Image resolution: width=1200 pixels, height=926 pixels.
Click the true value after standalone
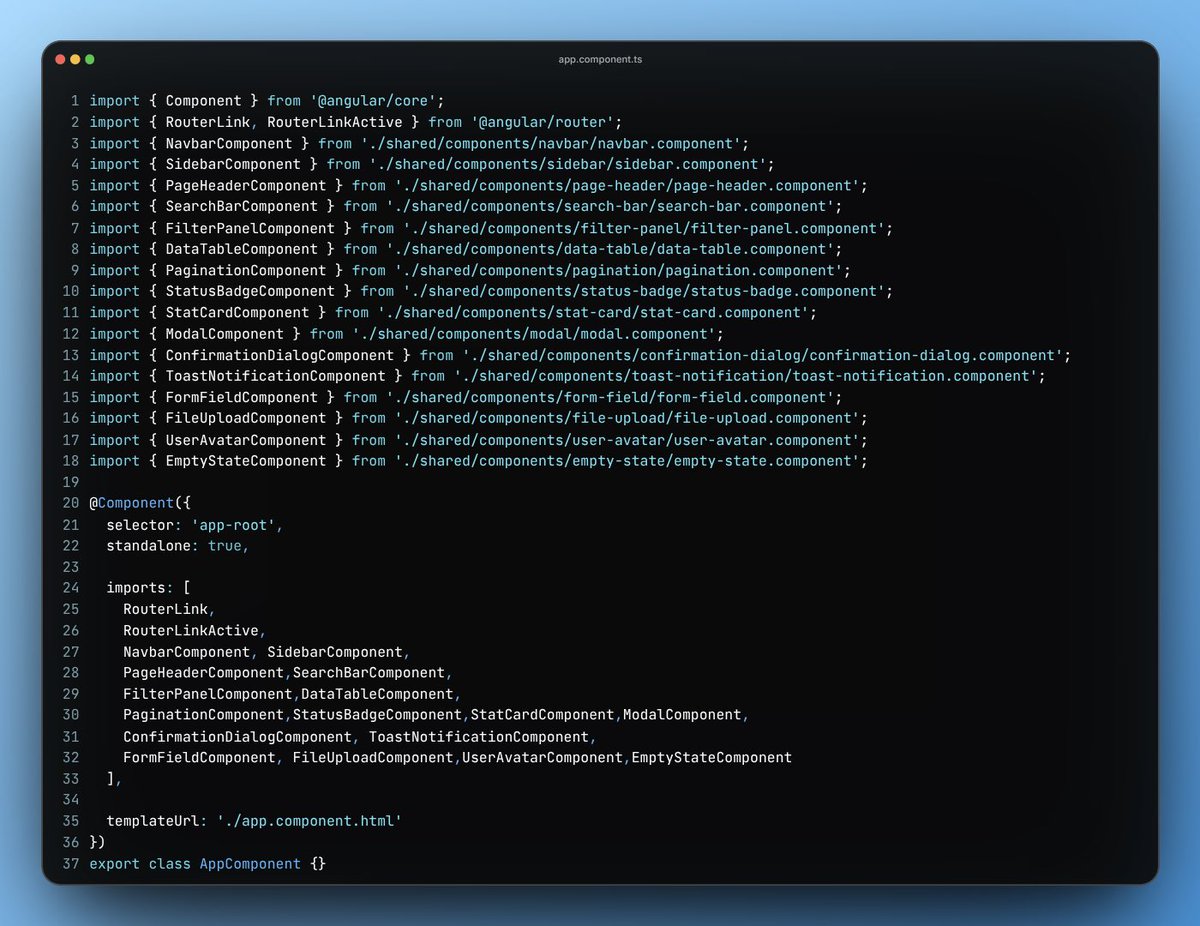pos(224,546)
